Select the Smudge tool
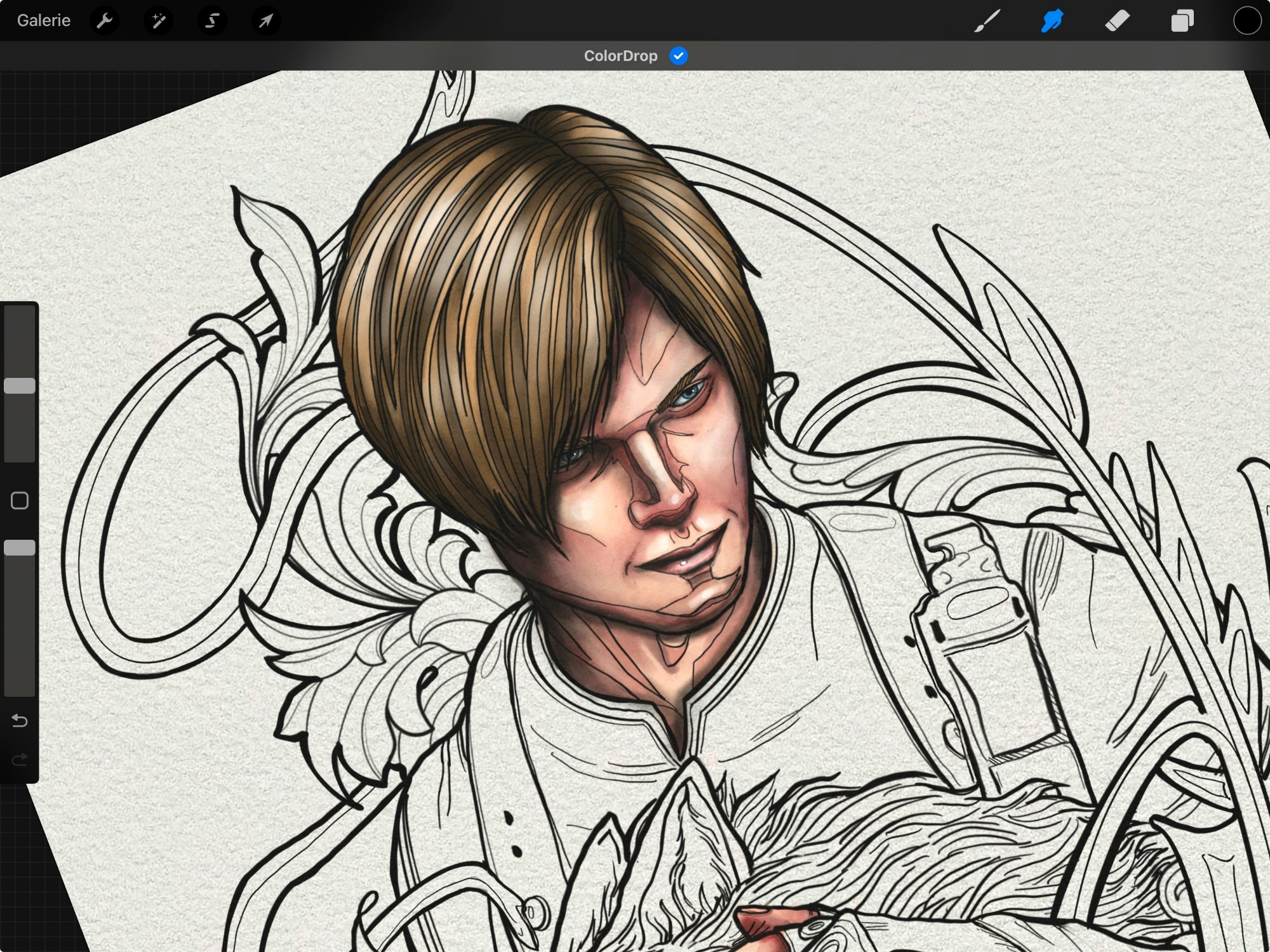 (1052, 21)
